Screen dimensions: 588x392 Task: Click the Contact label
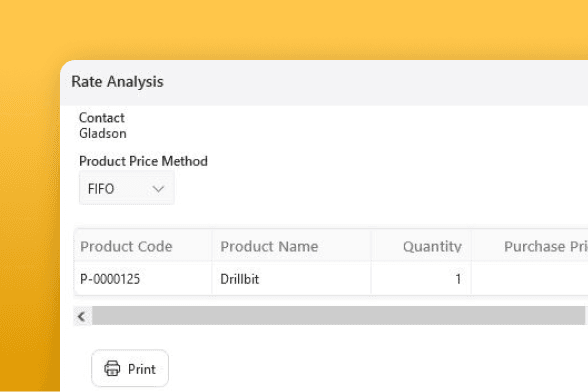[102, 118]
